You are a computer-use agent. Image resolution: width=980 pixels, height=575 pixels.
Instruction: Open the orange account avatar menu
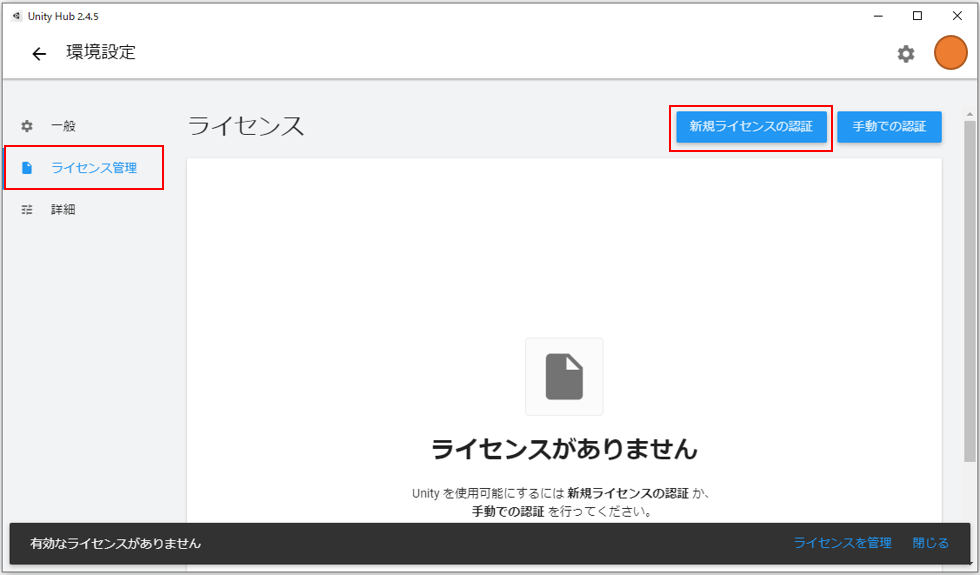coord(951,52)
